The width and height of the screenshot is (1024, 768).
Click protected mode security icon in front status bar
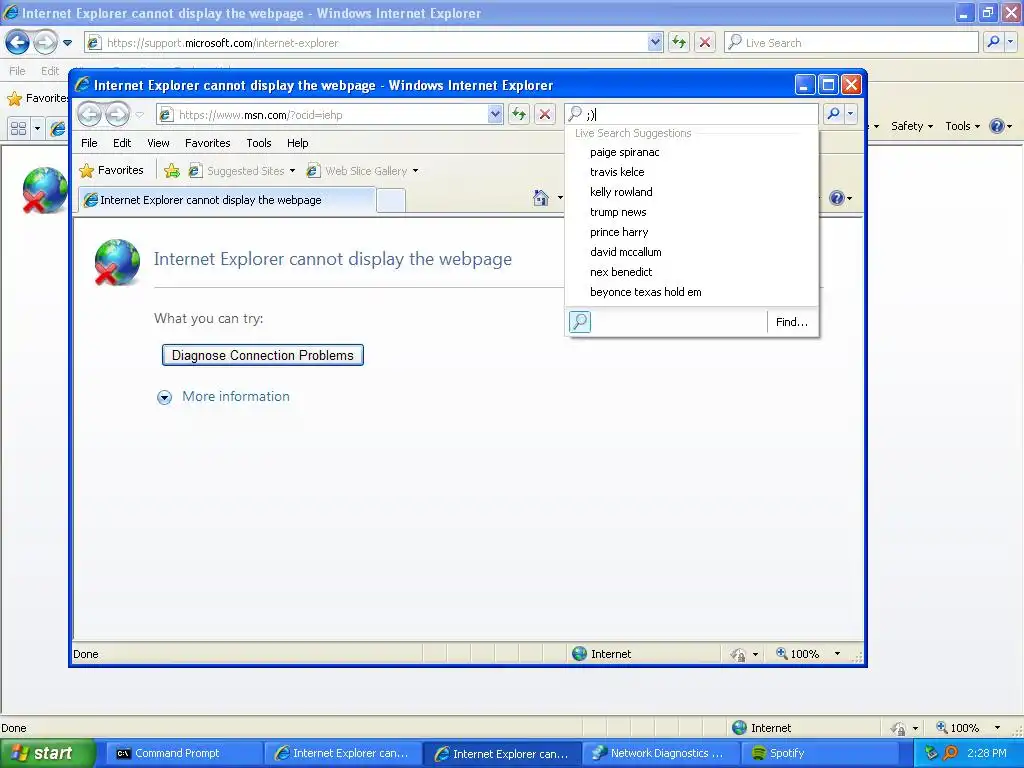click(737, 654)
